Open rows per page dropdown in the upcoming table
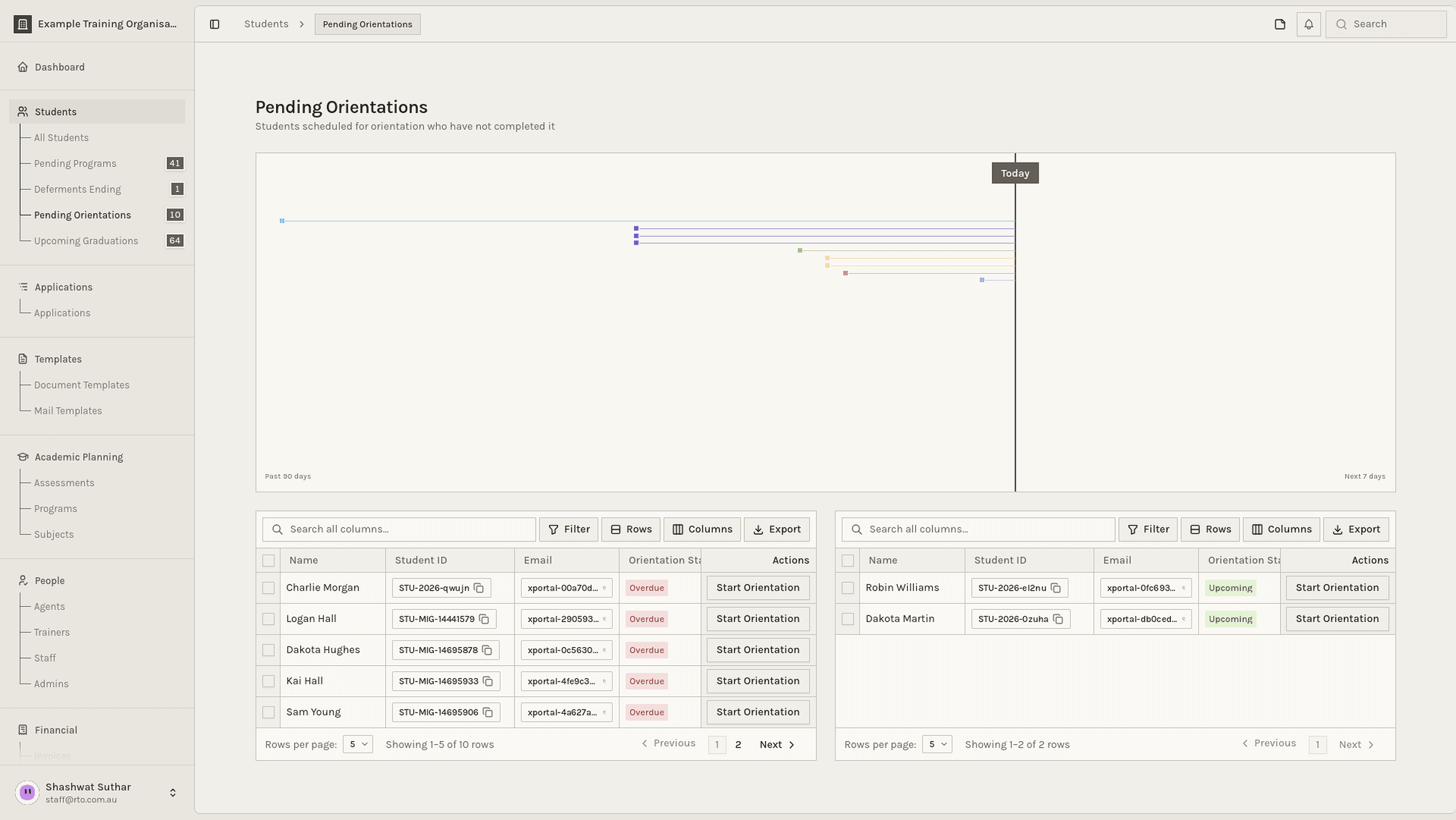The height and width of the screenshot is (820, 1456). [x=937, y=744]
